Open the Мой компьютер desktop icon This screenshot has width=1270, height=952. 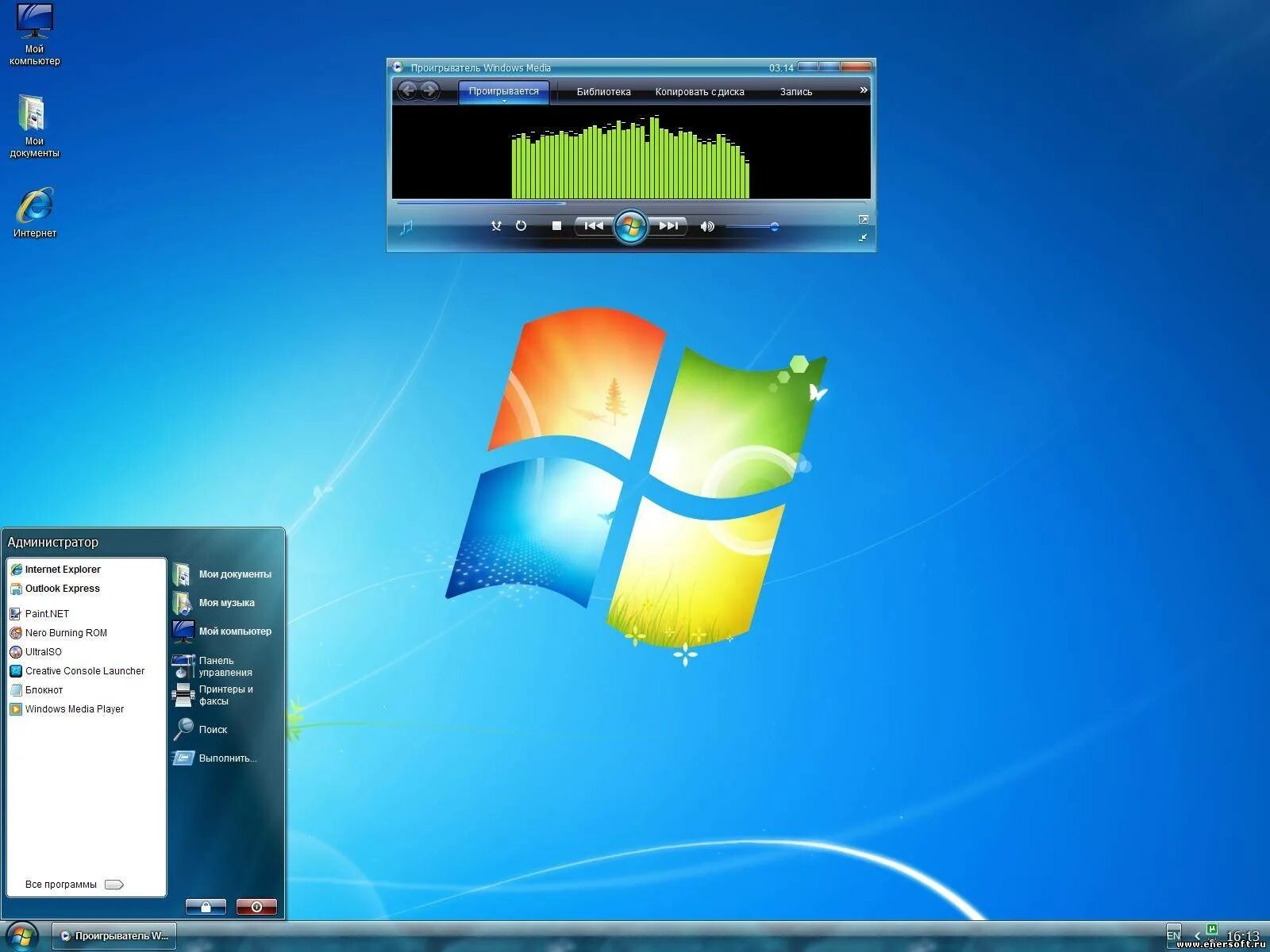coord(34,35)
